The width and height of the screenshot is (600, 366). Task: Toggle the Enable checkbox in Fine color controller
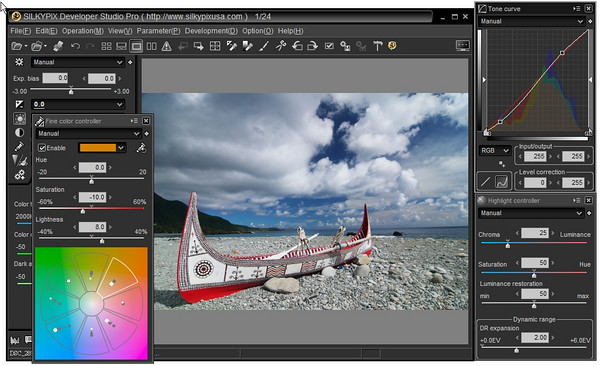(x=42, y=148)
